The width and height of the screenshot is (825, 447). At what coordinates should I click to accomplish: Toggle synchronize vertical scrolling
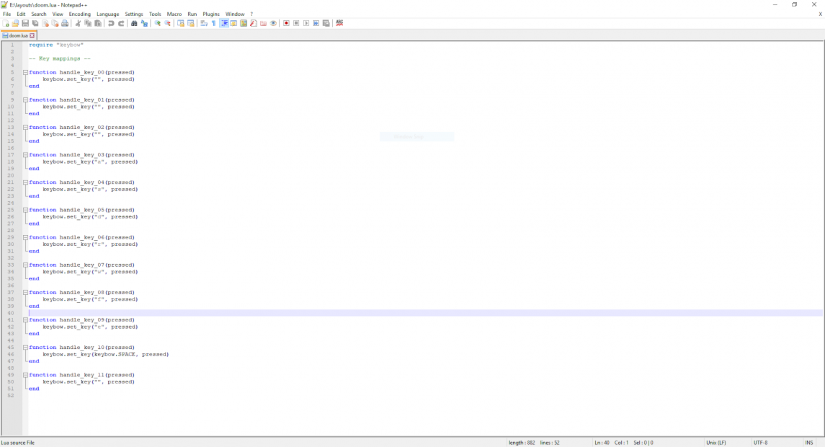[181, 23]
